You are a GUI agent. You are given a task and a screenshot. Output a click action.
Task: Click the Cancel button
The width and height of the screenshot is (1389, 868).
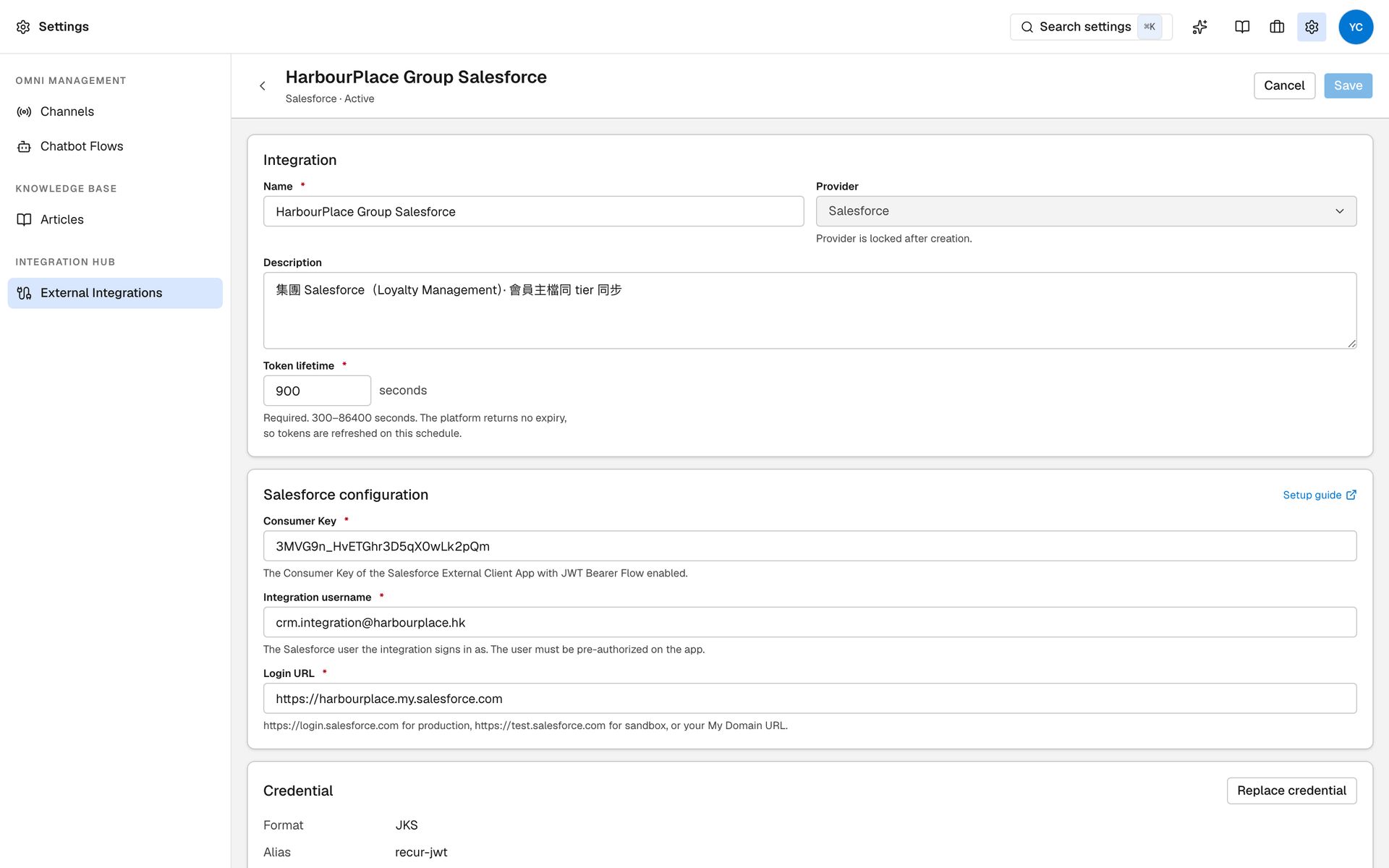pos(1284,85)
